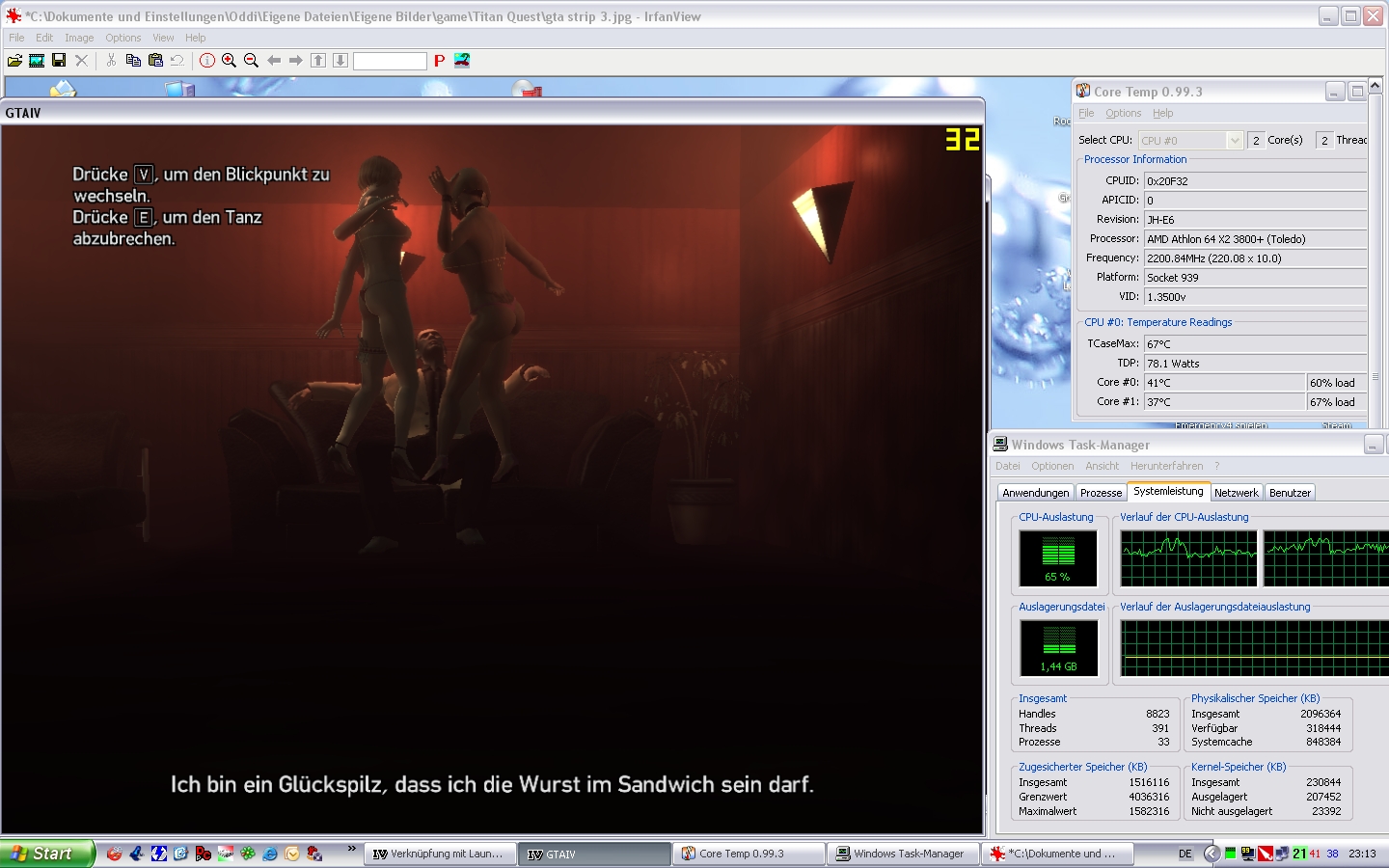
Task: Switch to the Netzwerk tab in Task-Manager
Action: pos(1236,493)
